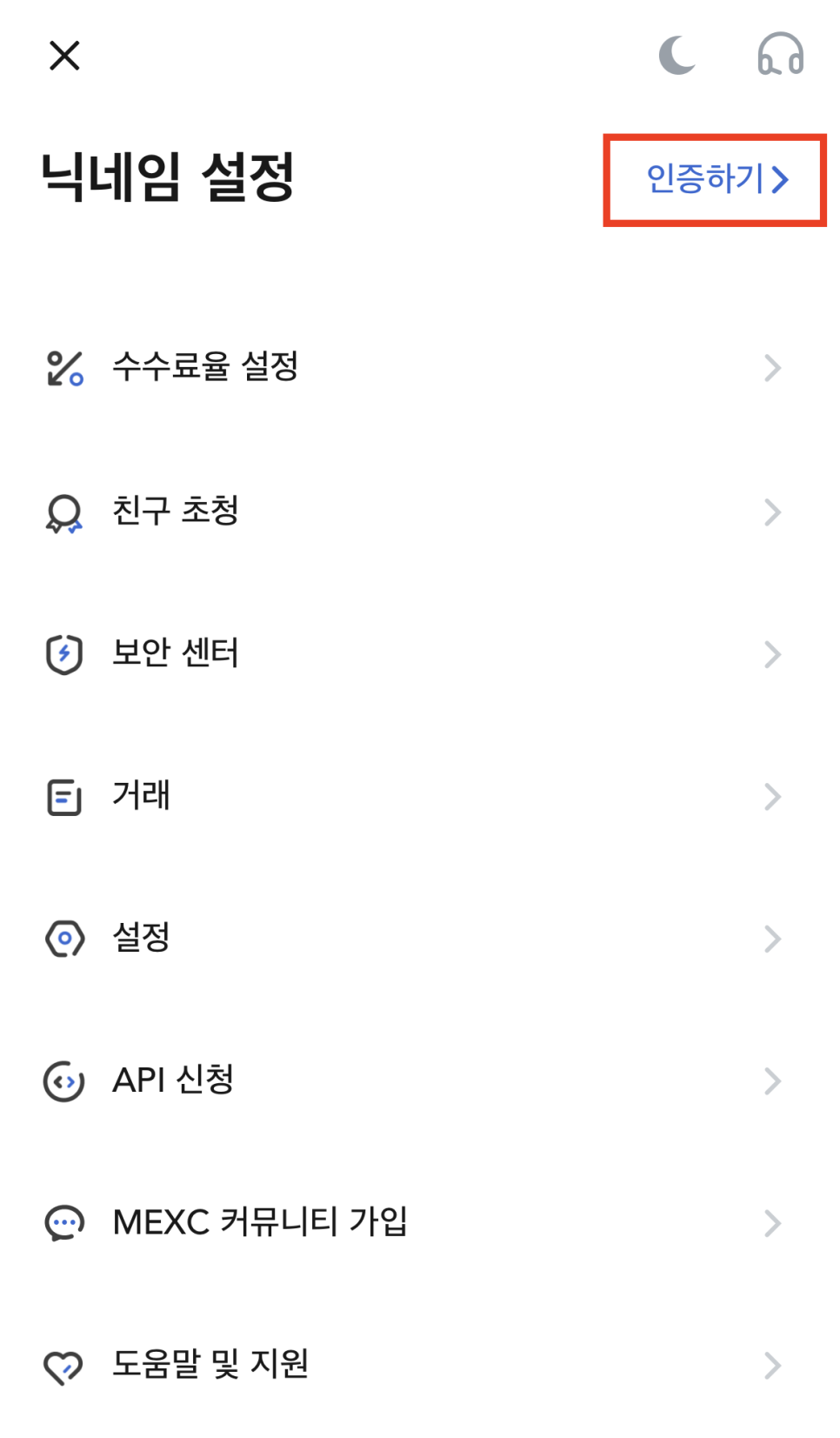Click the heart icon for 도움말 및 지원

click(x=63, y=1367)
